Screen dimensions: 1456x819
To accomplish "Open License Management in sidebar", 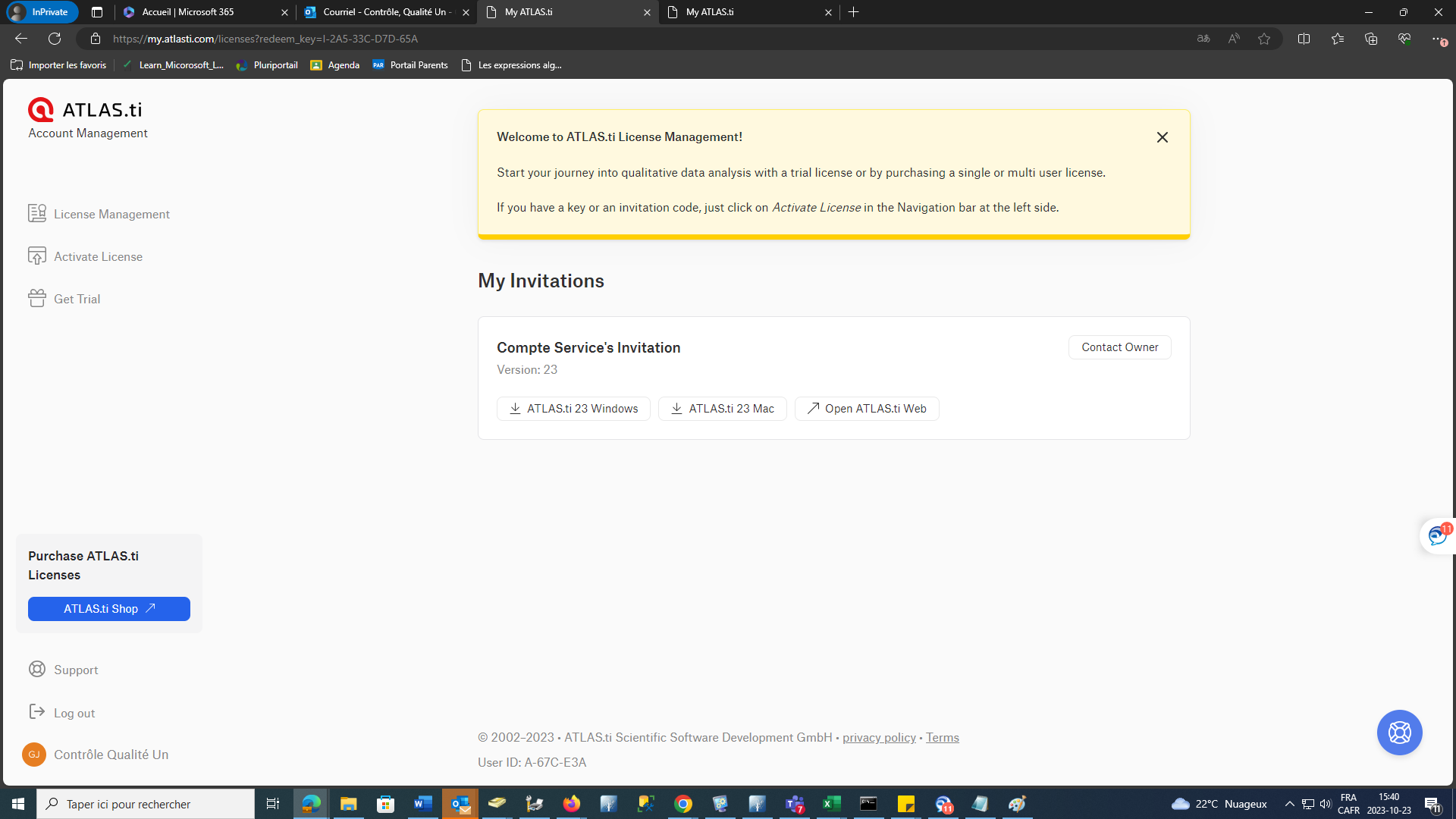I will (x=111, y=214).
